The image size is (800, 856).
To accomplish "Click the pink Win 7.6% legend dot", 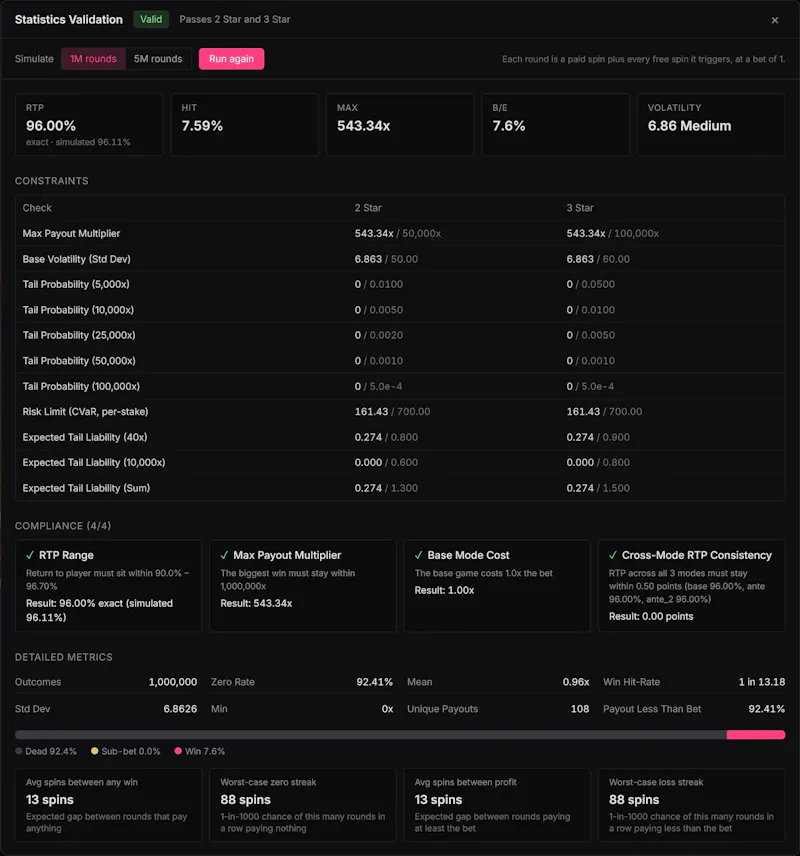I will [178, 751].
